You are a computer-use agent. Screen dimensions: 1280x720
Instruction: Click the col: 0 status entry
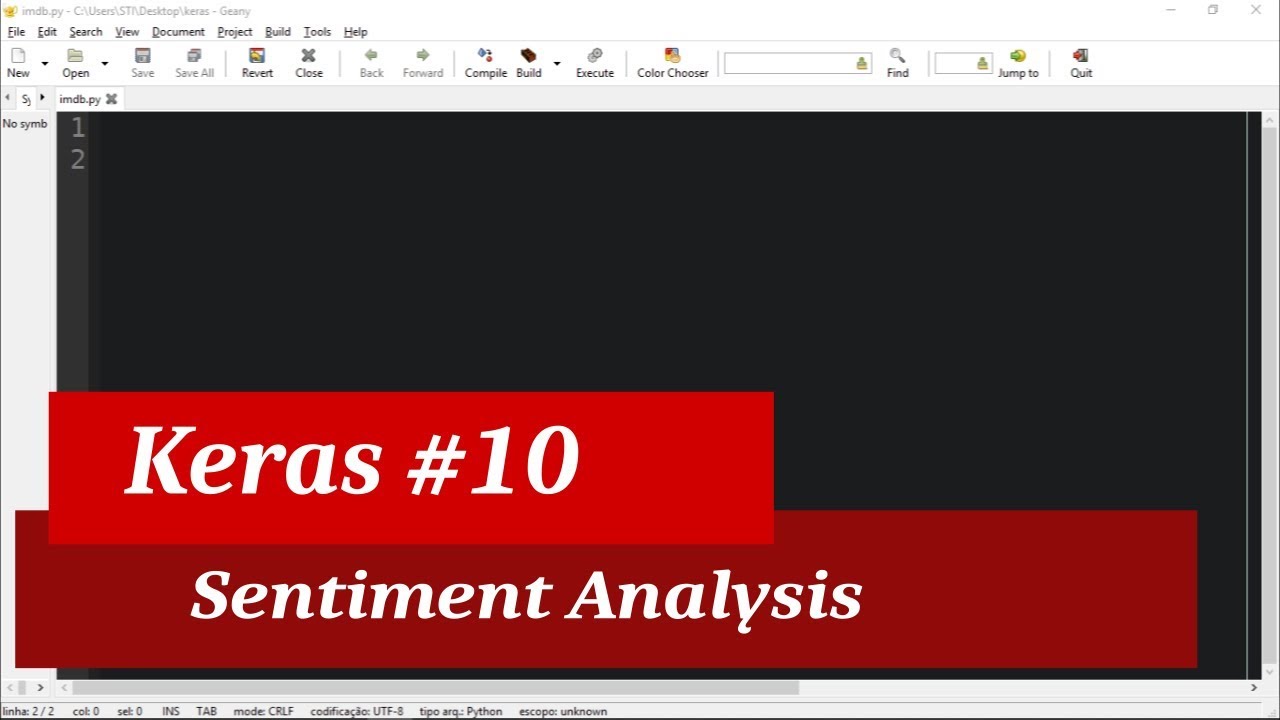point(86,711)
